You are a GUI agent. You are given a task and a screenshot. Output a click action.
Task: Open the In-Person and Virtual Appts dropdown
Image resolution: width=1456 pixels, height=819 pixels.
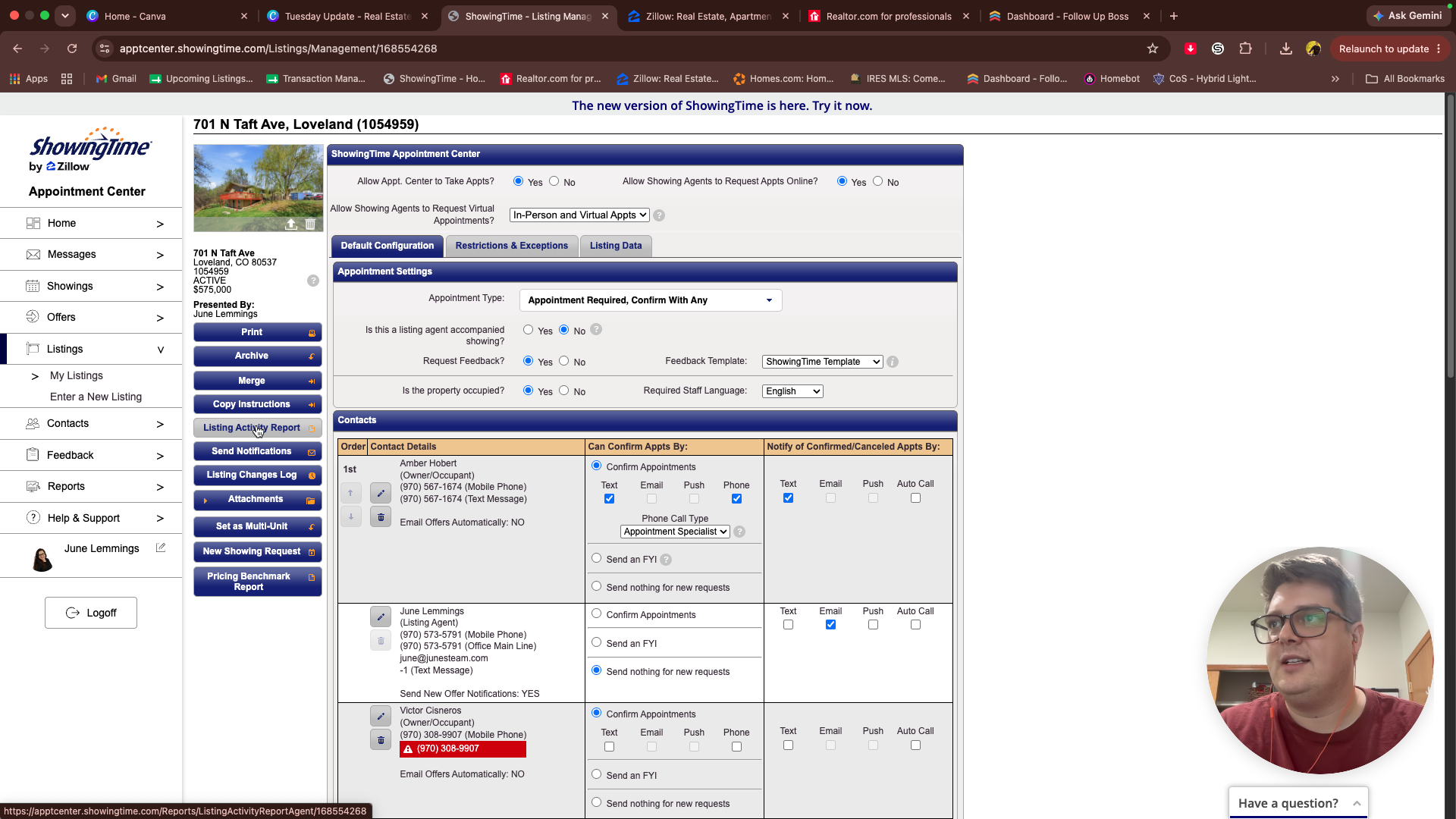pyautogui.click(x=579, y=215)
